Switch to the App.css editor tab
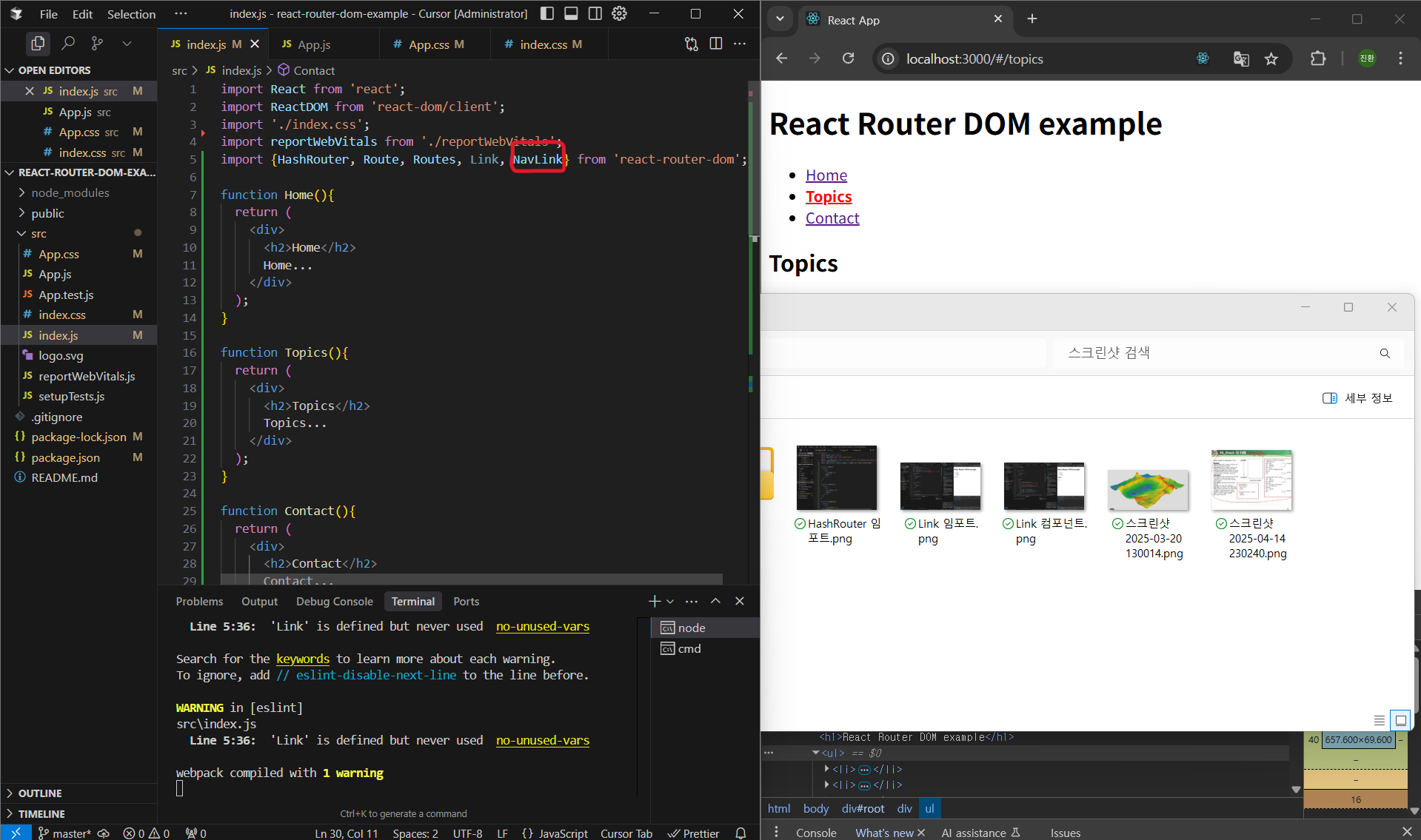The height and width of the screenshot is (840, 1421). coord(429,44)
